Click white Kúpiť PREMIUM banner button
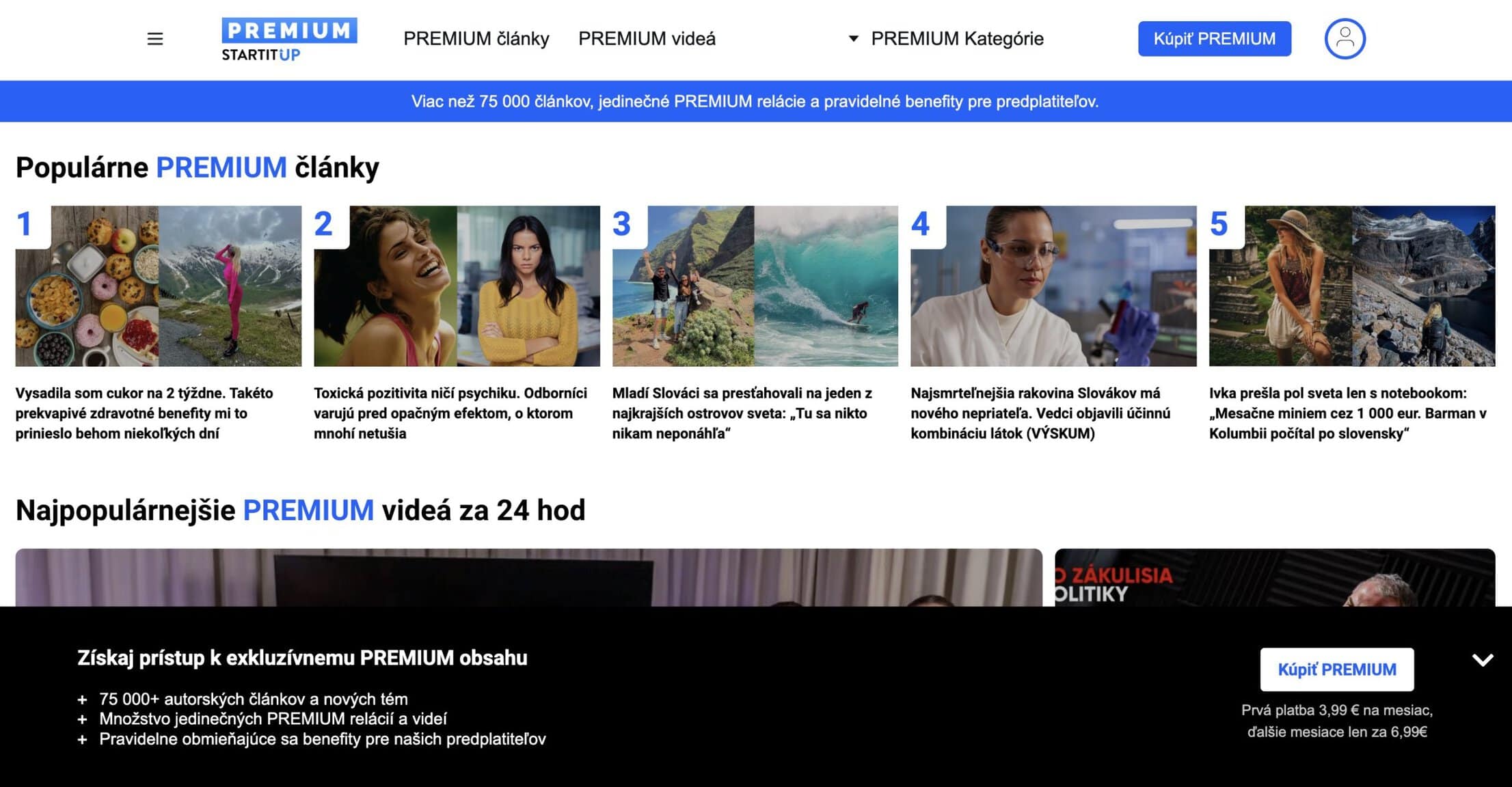1512x787 pixels. 1336,669
